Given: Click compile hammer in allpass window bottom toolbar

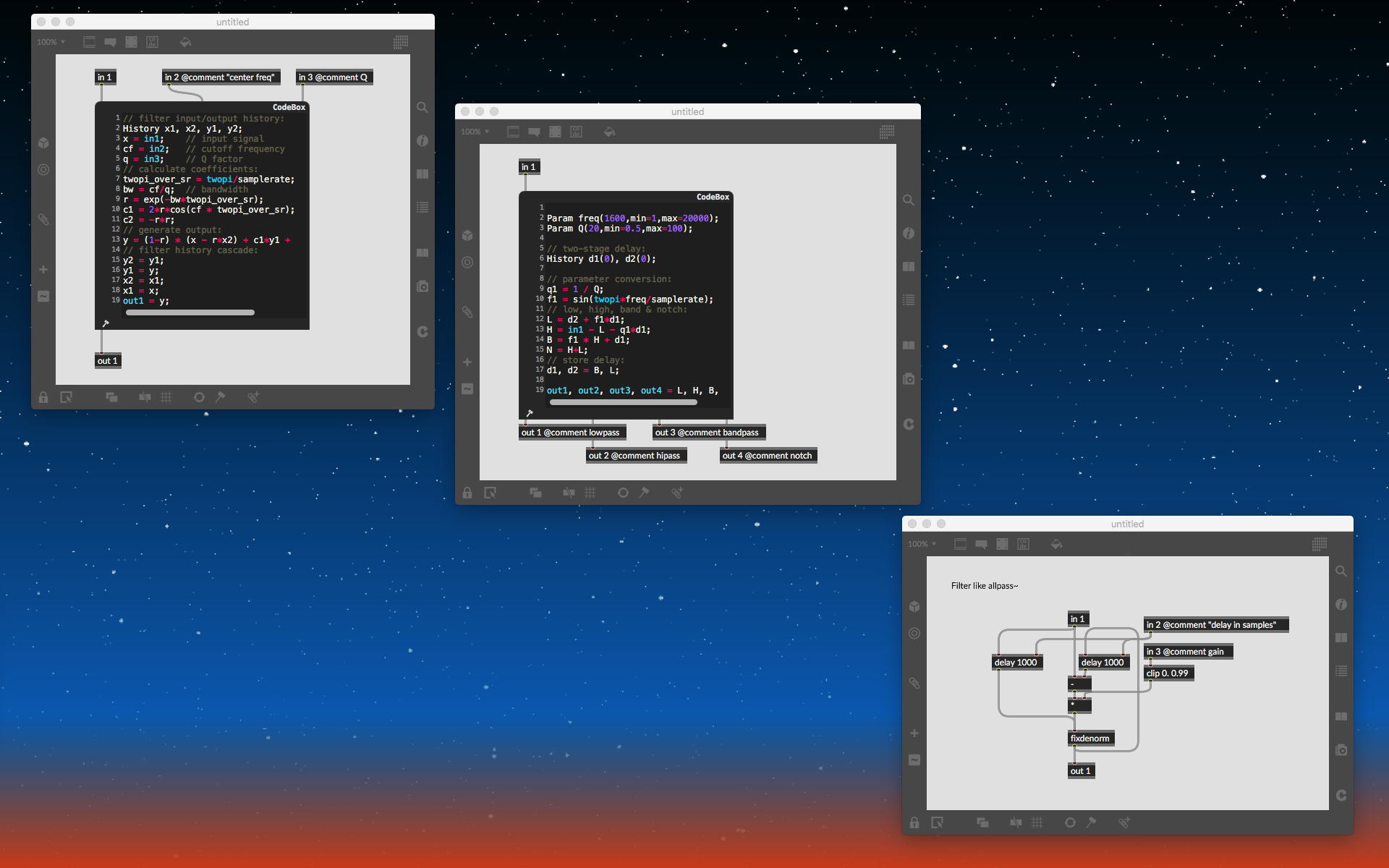Looking at the screenshot, I should pos(1091,822).
